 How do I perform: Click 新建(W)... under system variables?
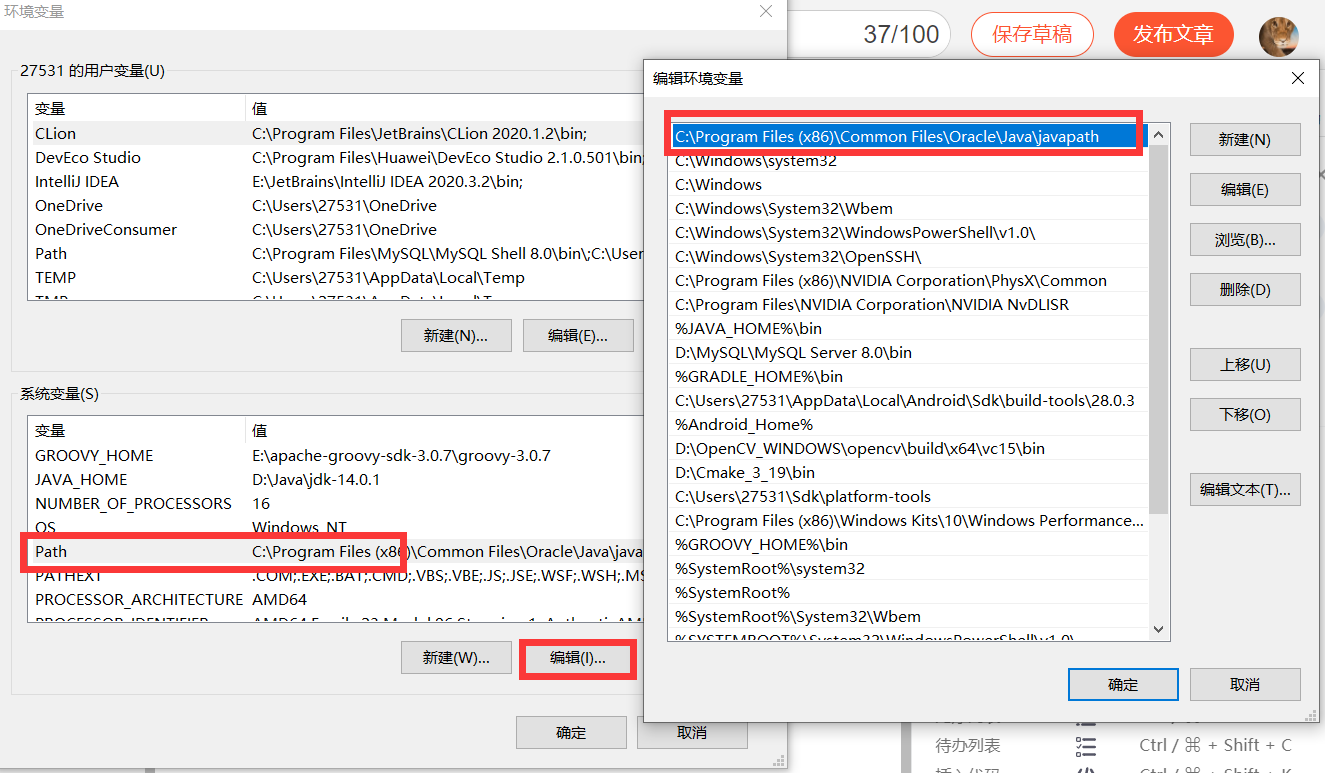pos(456,658)
